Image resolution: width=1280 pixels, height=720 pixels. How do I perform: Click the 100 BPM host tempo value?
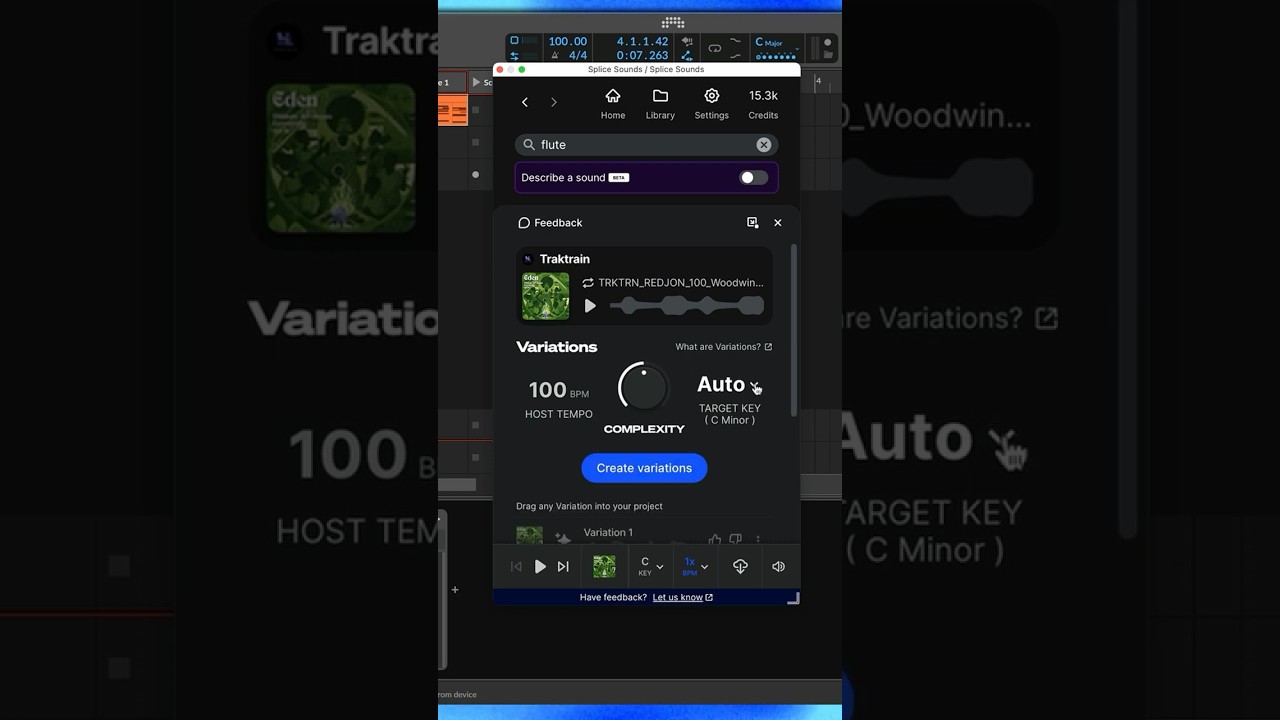[559, 390]
